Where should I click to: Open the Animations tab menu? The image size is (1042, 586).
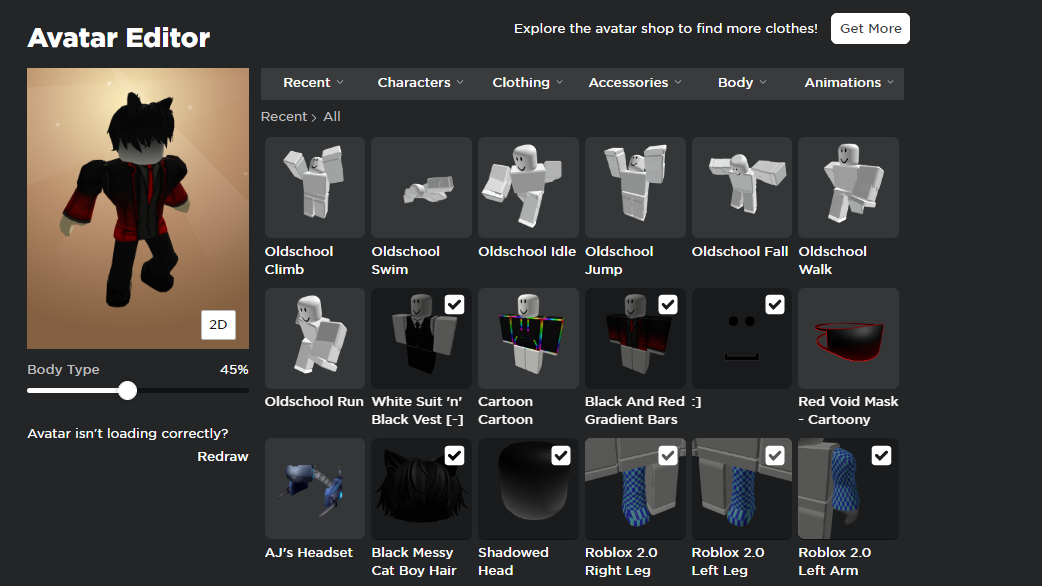click(849, 83)
